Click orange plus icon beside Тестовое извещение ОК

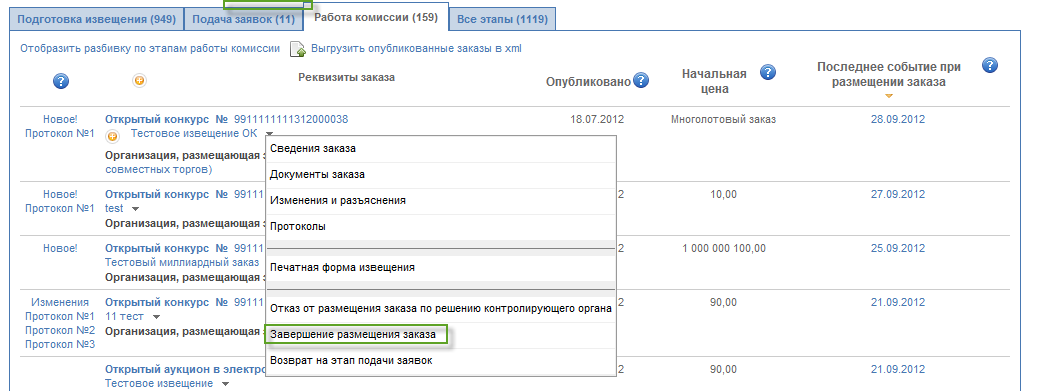112,136
